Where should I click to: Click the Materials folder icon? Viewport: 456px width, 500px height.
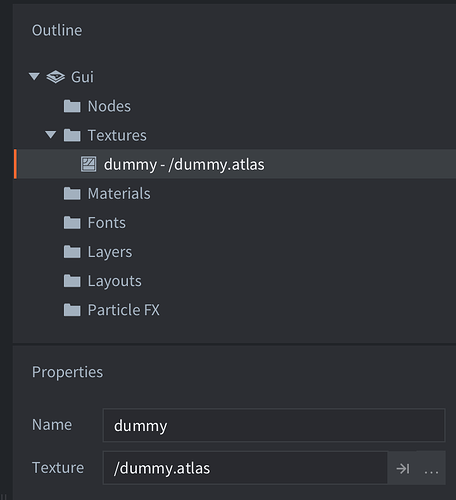[72, 194]
